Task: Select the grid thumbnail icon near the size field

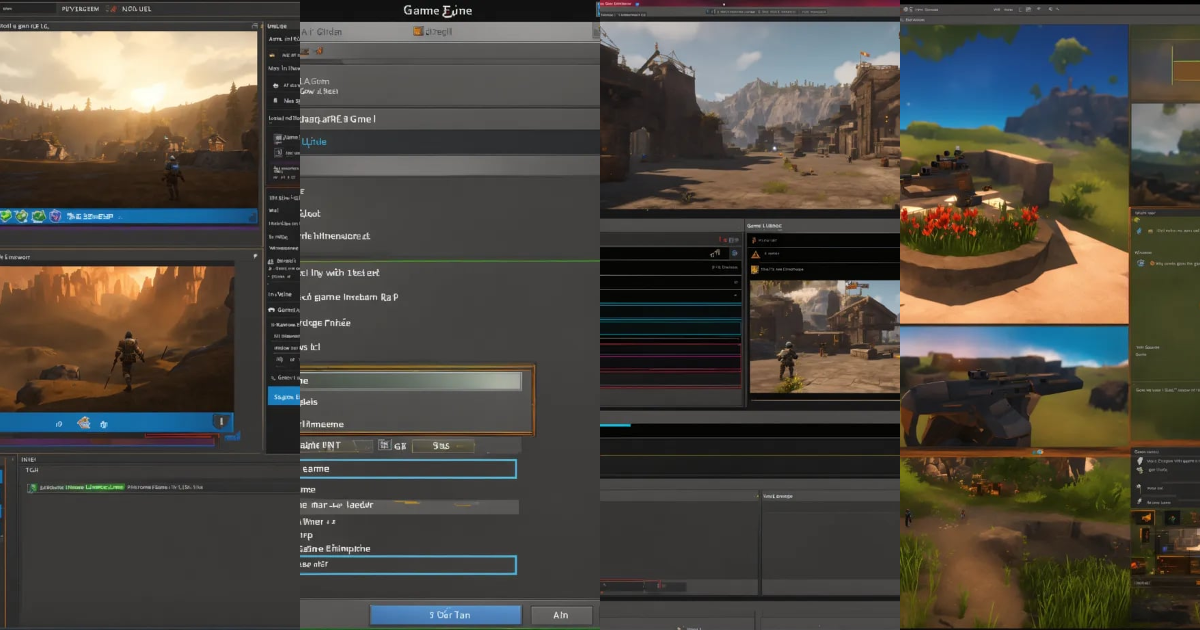Action: tap(385, 444)
